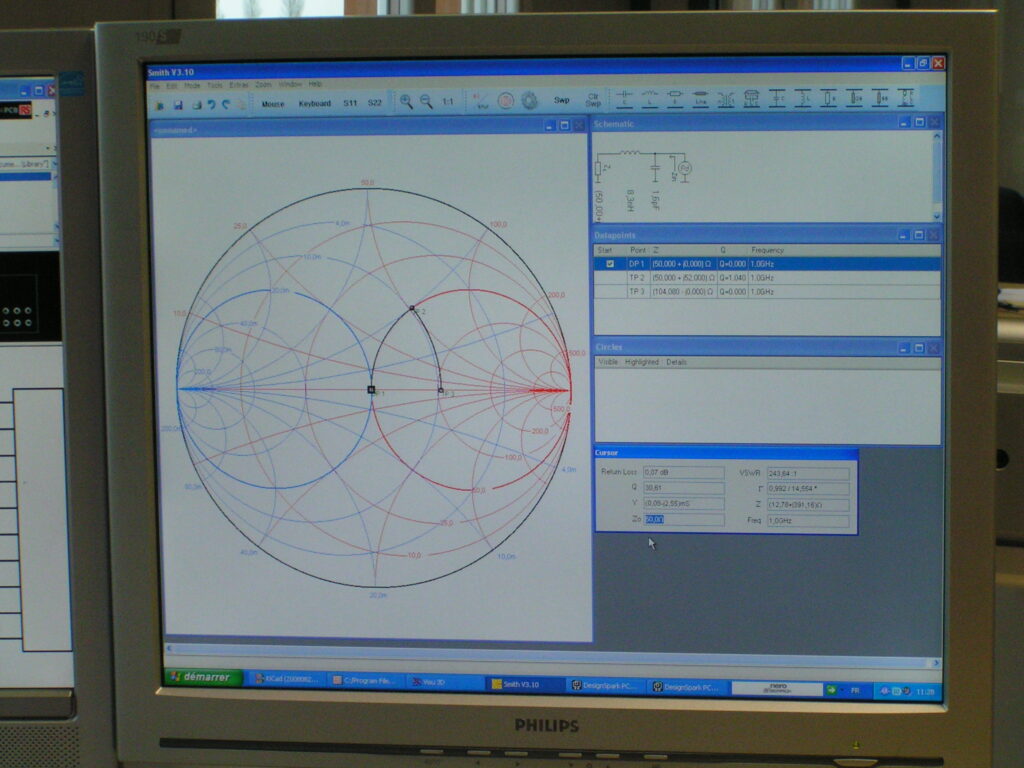This screenshot has width=1024, height=768.
Task: Click the S11 toolbar button
Action: point(350,103)
